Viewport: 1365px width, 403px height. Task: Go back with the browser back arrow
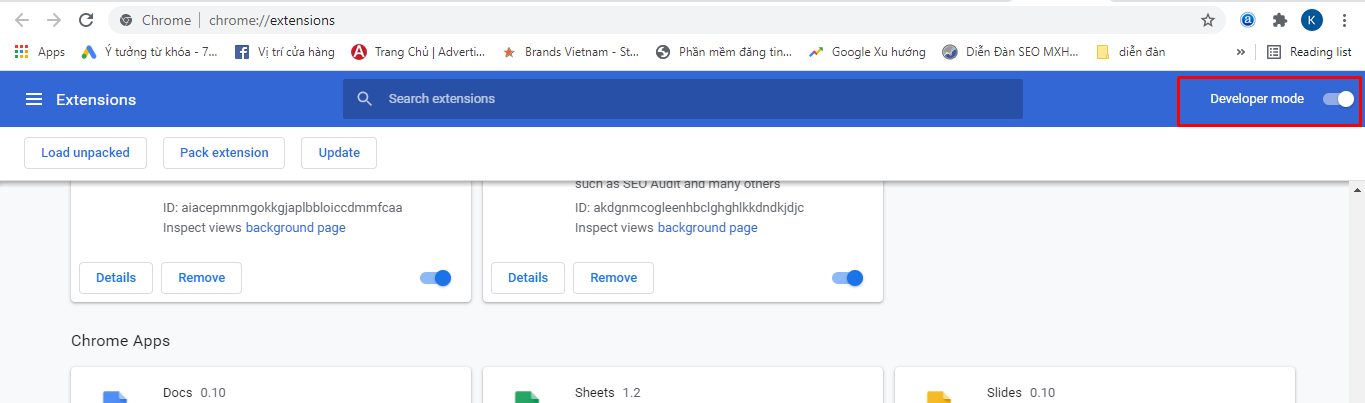[x=22, y=20]
